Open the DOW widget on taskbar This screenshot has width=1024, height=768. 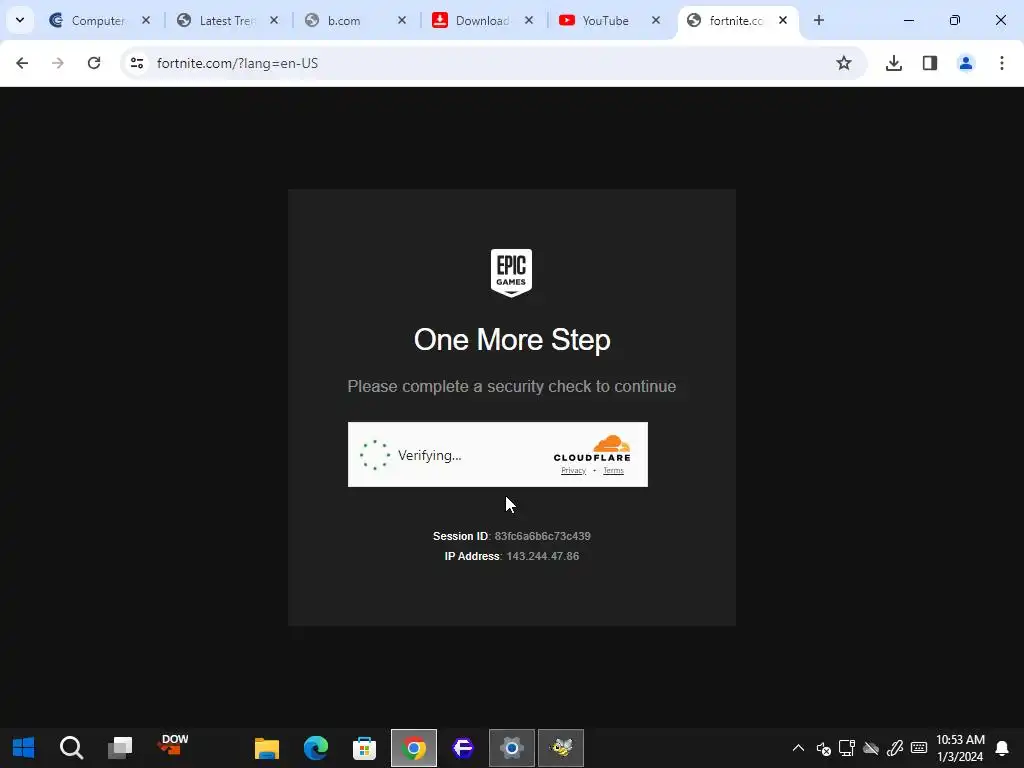point(173,744)
